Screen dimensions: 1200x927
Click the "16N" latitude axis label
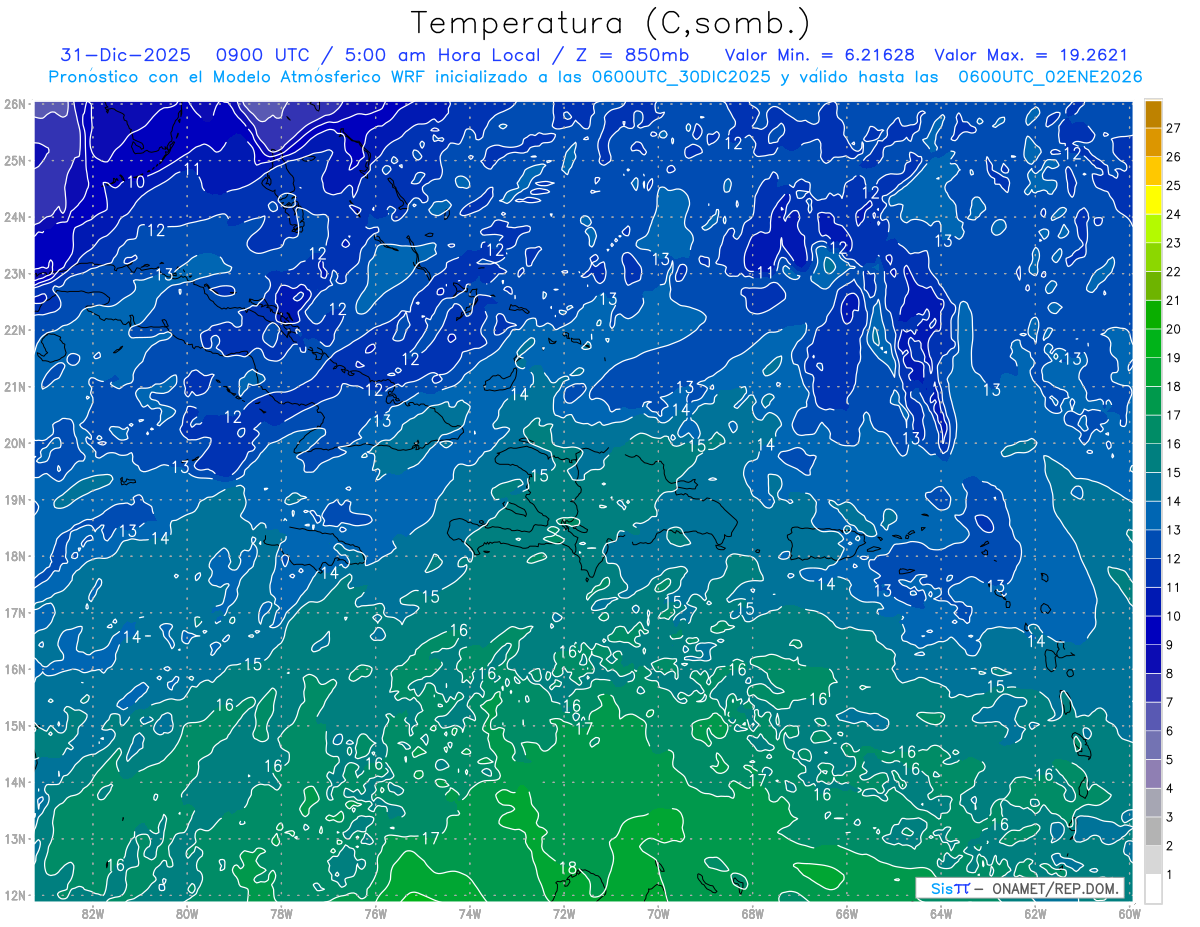click(x=15, y=669)
